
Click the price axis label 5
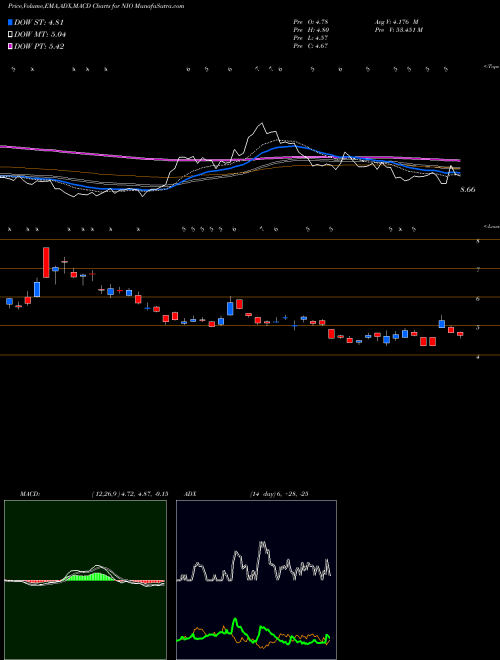tap(478, 328)
